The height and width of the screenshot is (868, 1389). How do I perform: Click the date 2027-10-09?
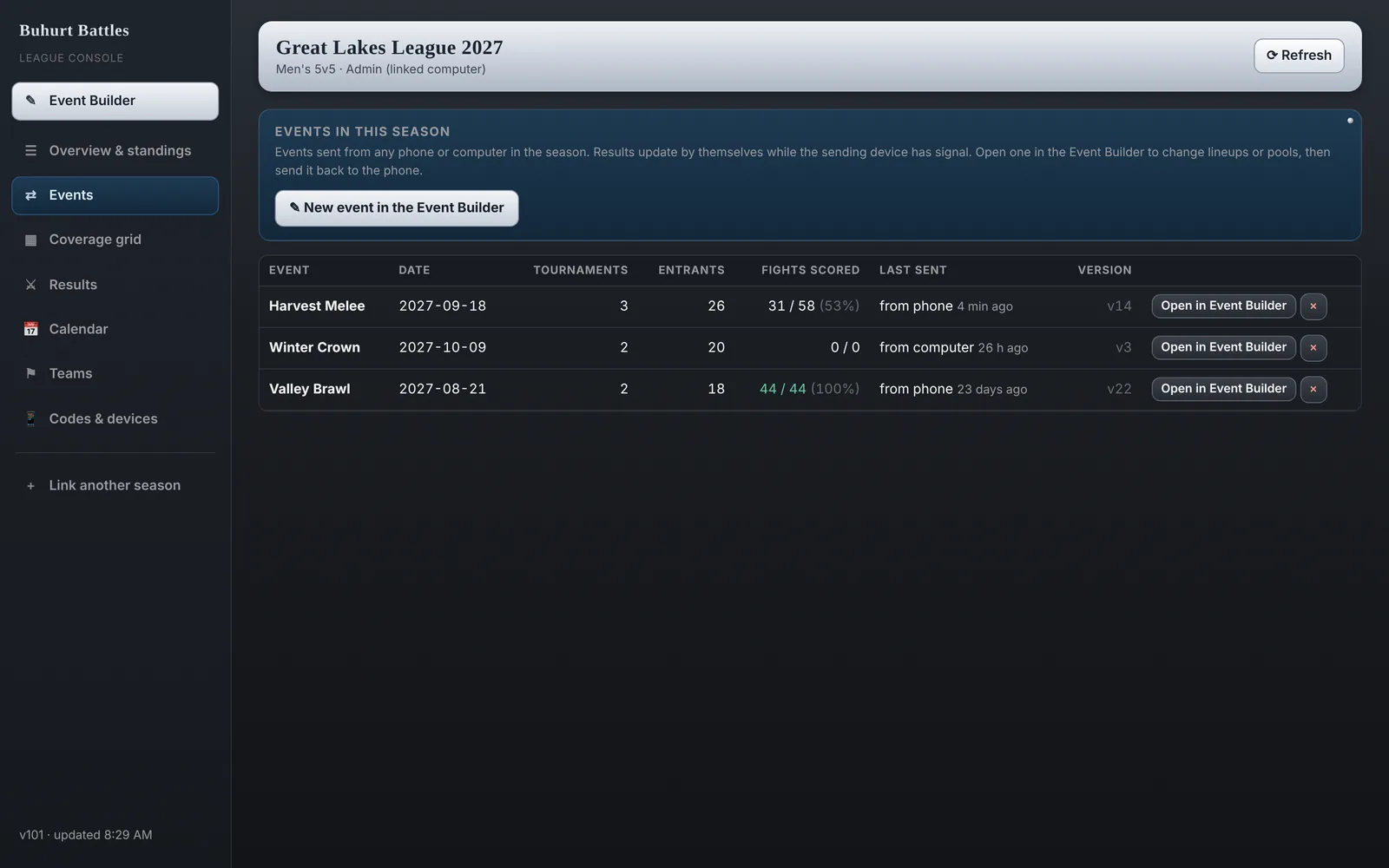443,348
